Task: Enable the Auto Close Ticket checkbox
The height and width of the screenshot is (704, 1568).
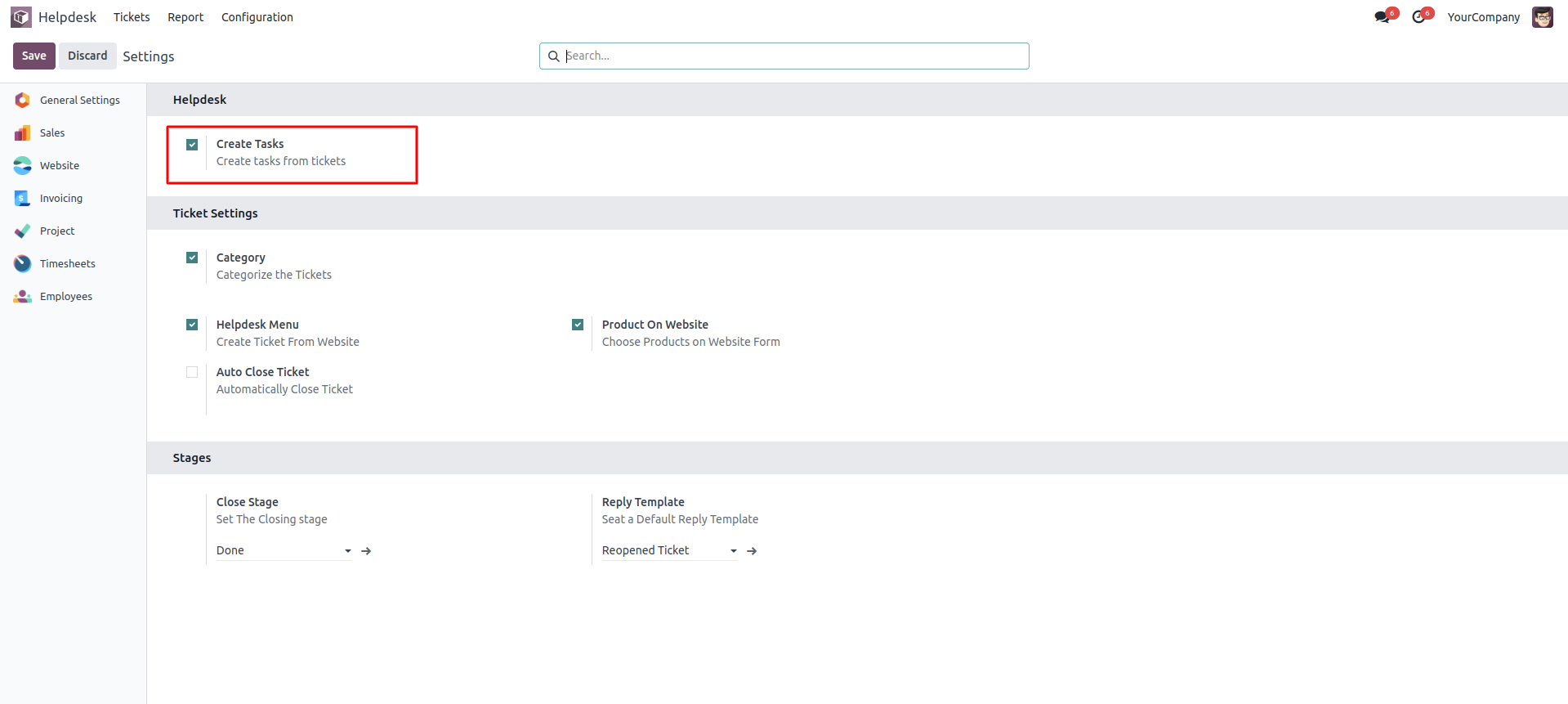Action: tap(192, 372)
